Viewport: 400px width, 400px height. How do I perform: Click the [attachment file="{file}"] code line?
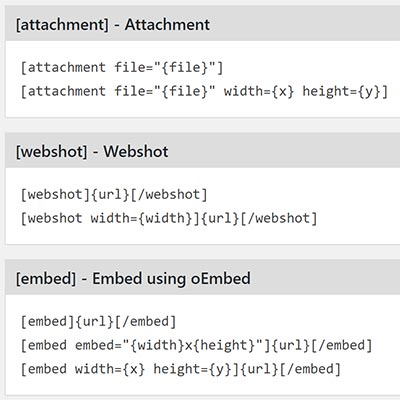(122, 68)
